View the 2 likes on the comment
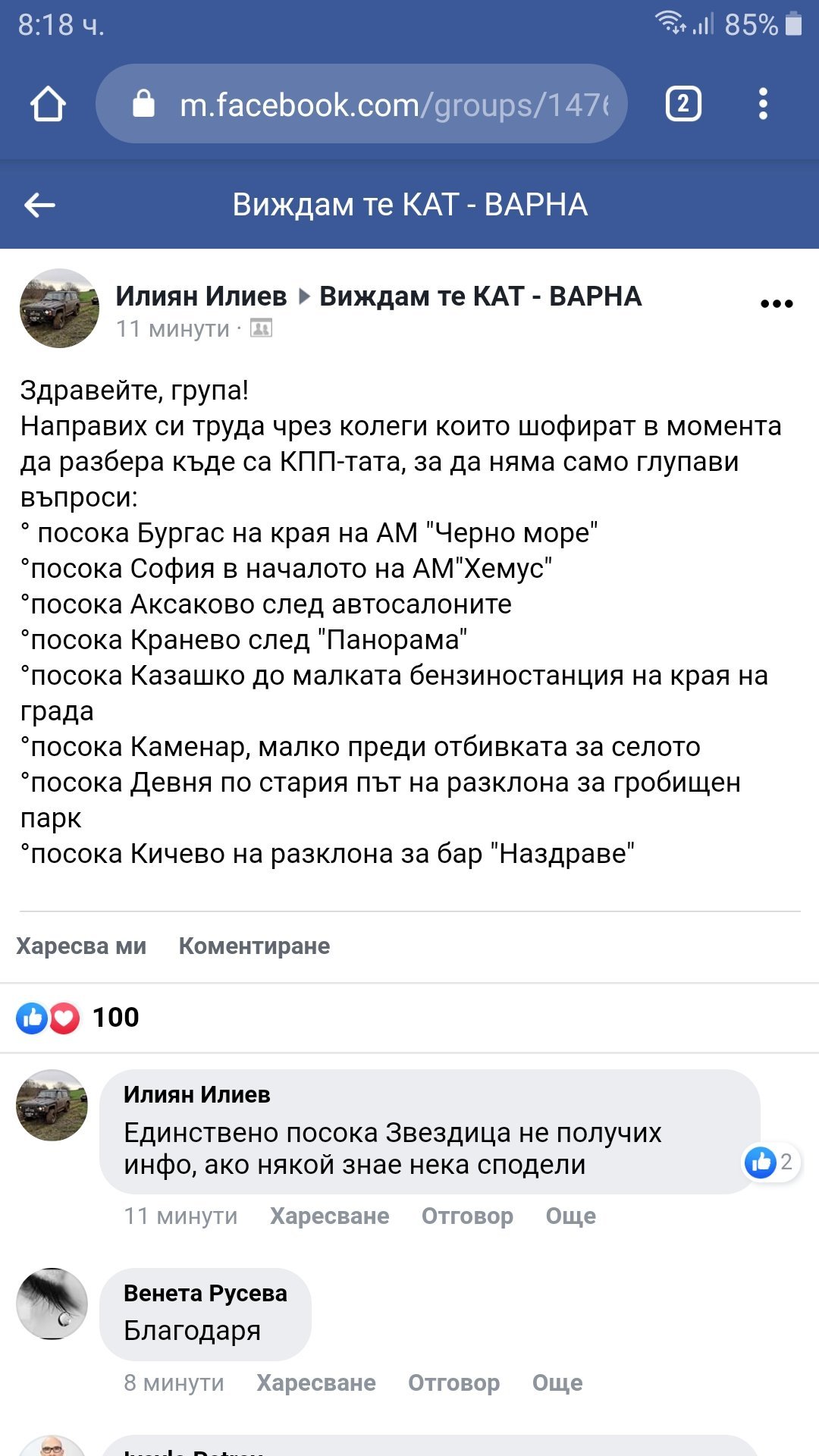Viewport: 819px width, 1456px height. (770, 1162)
